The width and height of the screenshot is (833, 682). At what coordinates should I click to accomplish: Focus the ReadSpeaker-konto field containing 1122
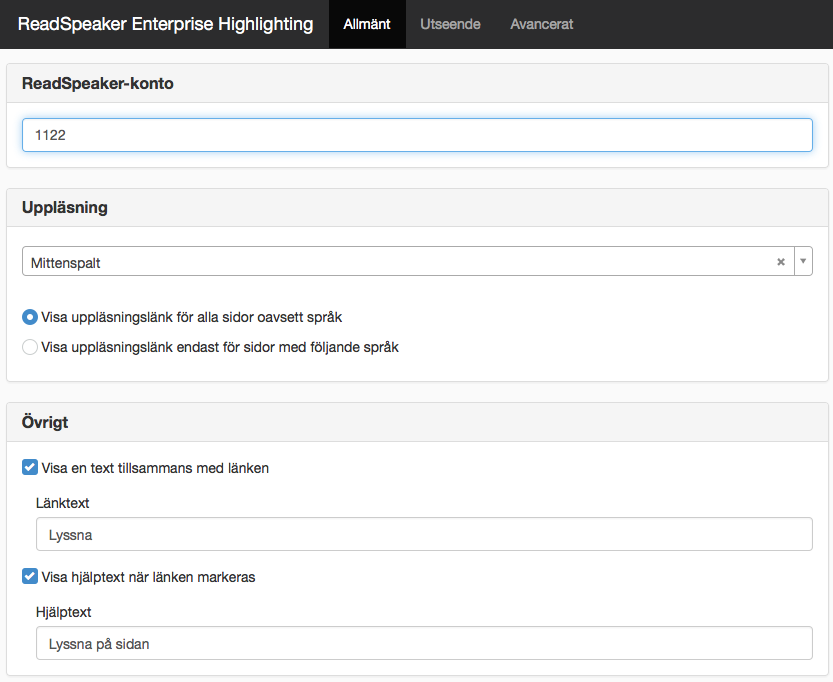coord(417,135)
